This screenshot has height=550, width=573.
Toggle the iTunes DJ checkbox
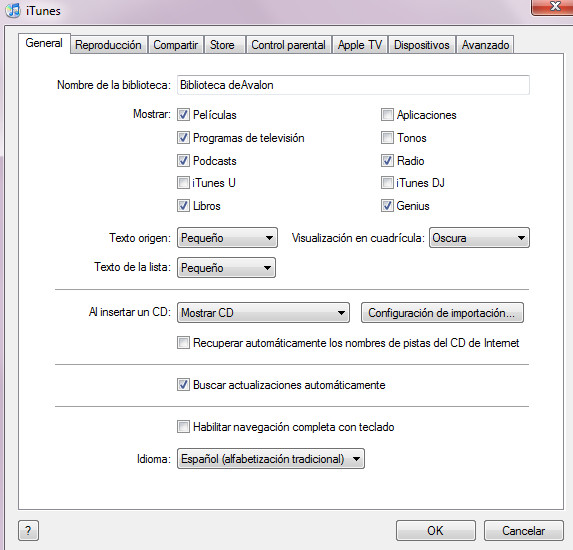(387, 183)
